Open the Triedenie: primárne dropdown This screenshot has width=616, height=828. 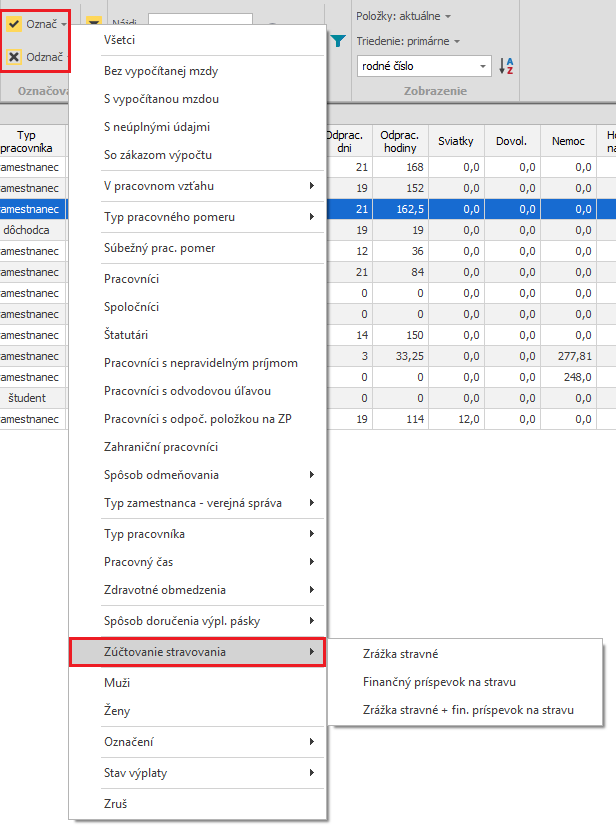click(408, 41)
